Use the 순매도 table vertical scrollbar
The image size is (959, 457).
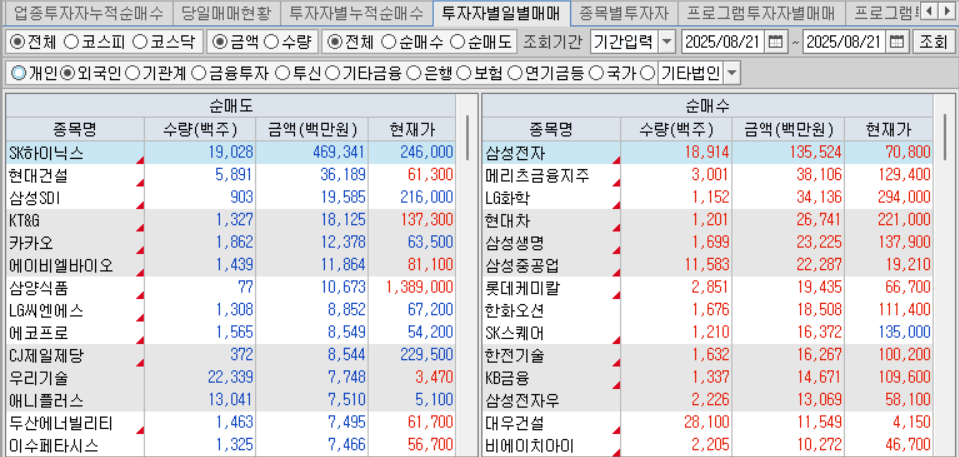point(467,137)
